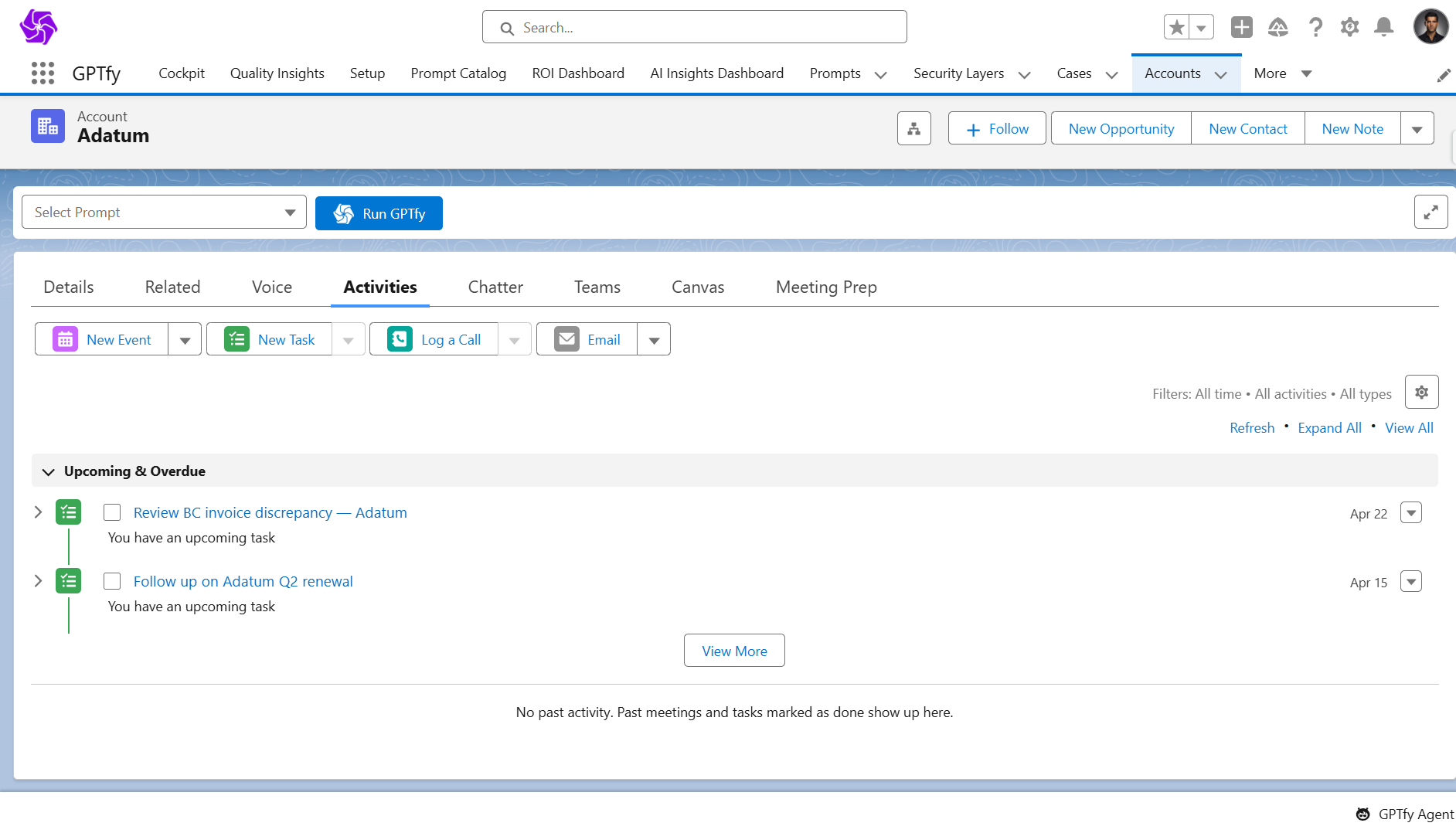Open the Salesforce Trailhead guidance icon

tap(1278, 27)
